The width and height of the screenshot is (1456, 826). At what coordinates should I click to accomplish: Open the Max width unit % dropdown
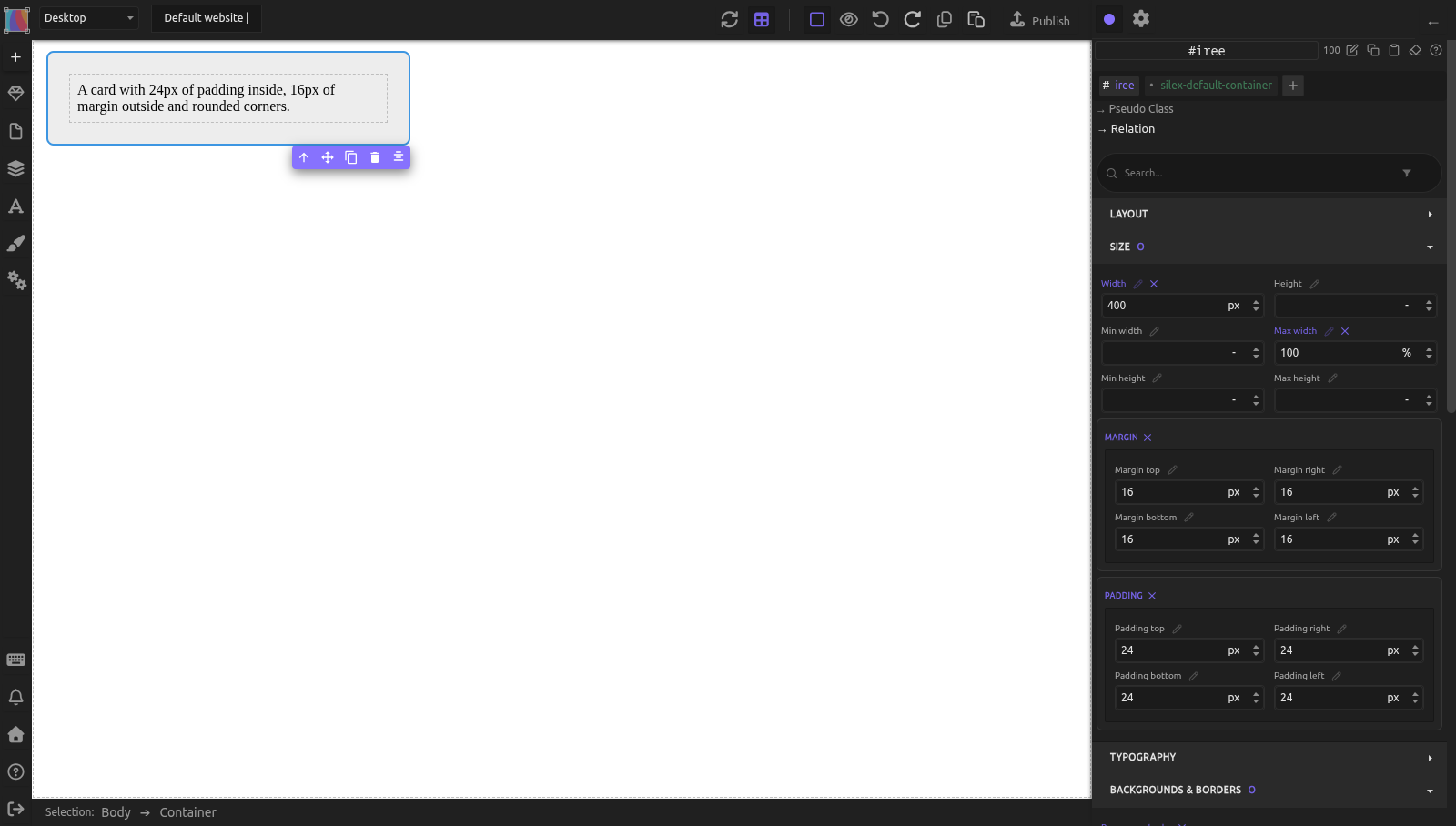1407,353
